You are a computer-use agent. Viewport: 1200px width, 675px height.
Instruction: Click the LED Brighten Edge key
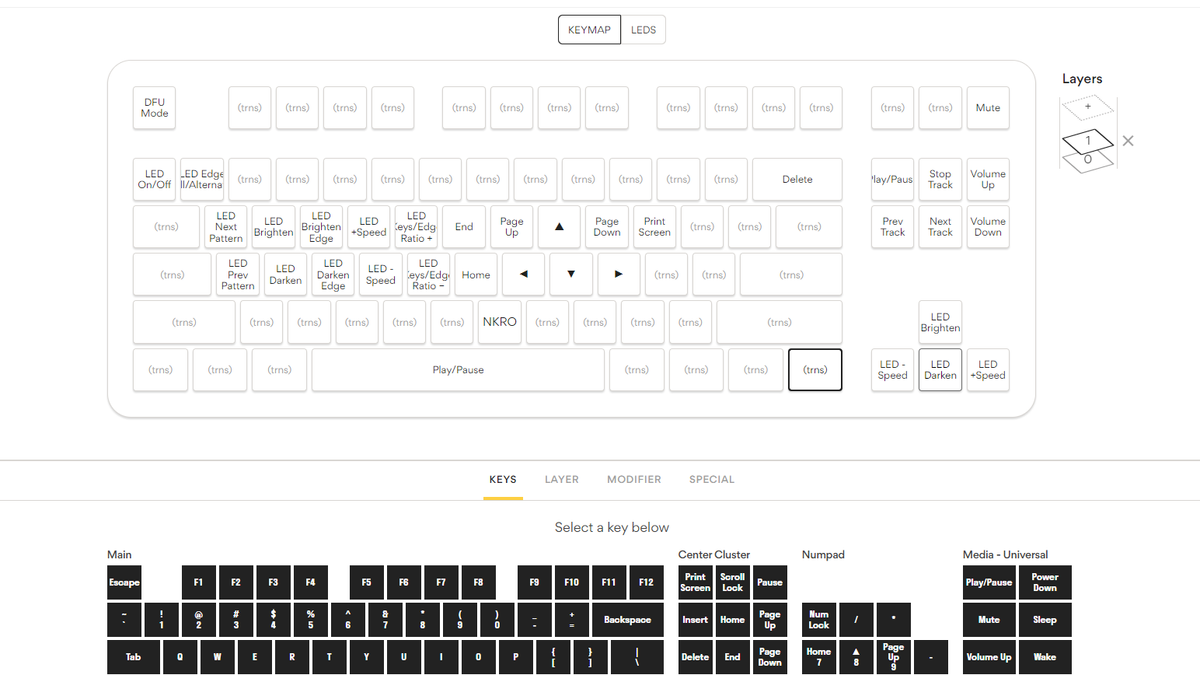(320, 227)
